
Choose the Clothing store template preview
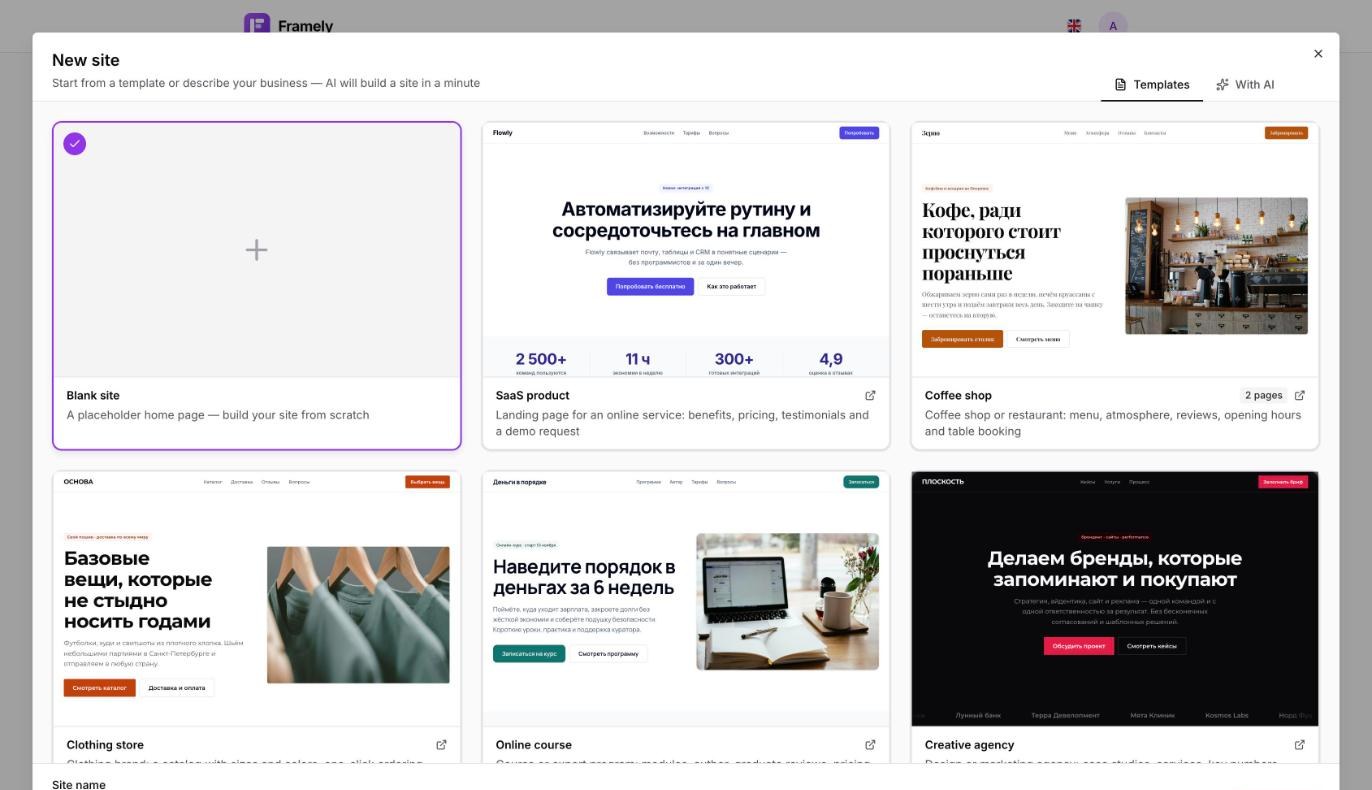[x=257, y=599]
